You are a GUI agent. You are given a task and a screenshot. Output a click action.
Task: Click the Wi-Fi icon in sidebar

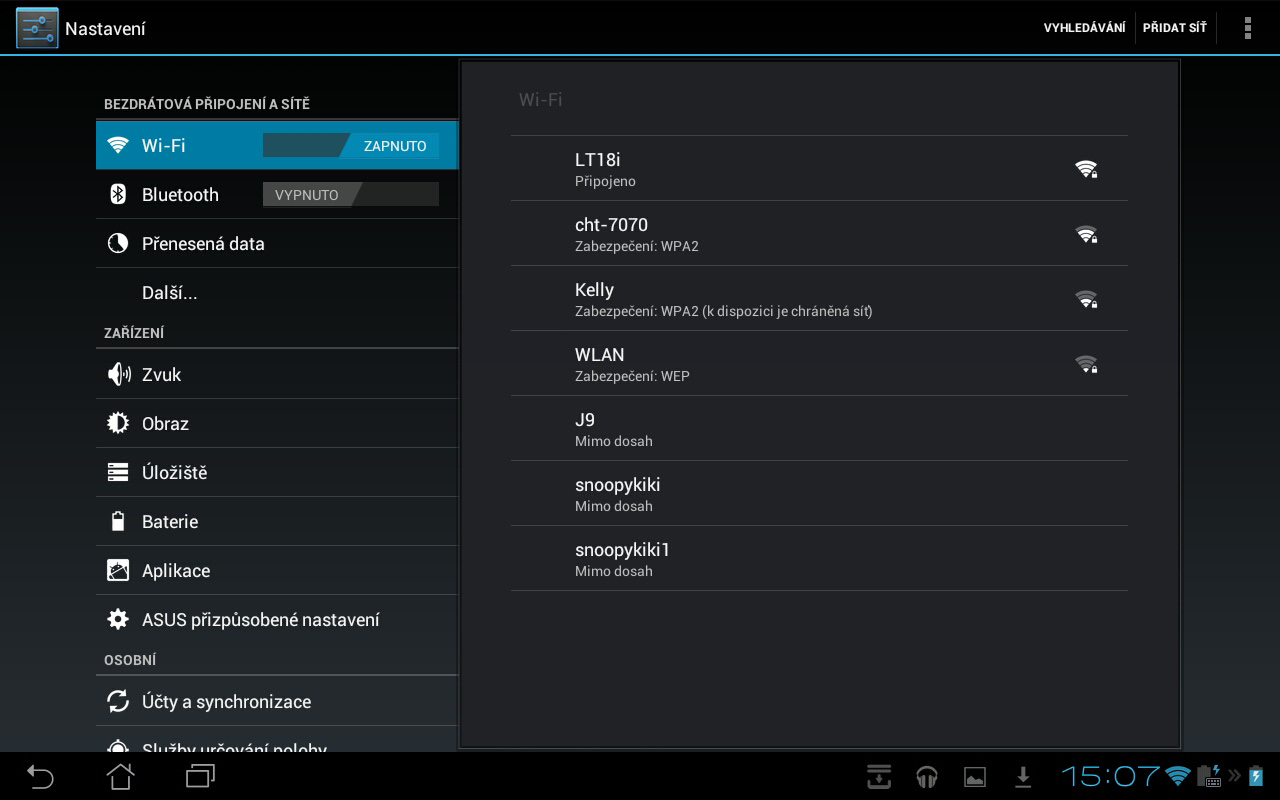click(118, 145)
